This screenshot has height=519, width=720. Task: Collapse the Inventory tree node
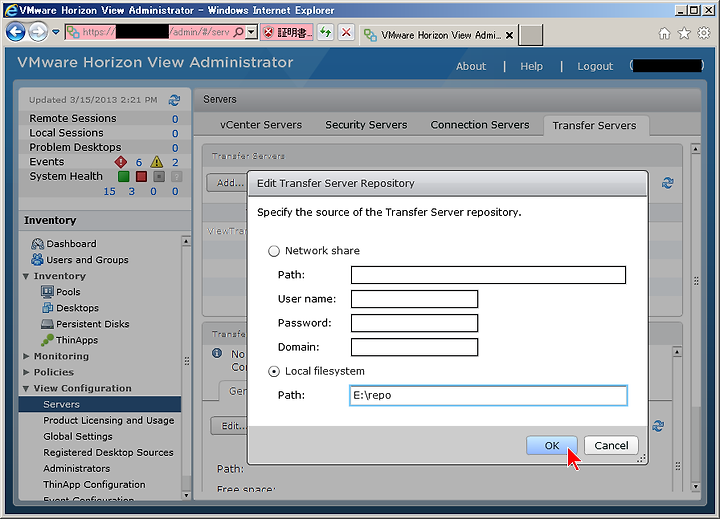26,276
